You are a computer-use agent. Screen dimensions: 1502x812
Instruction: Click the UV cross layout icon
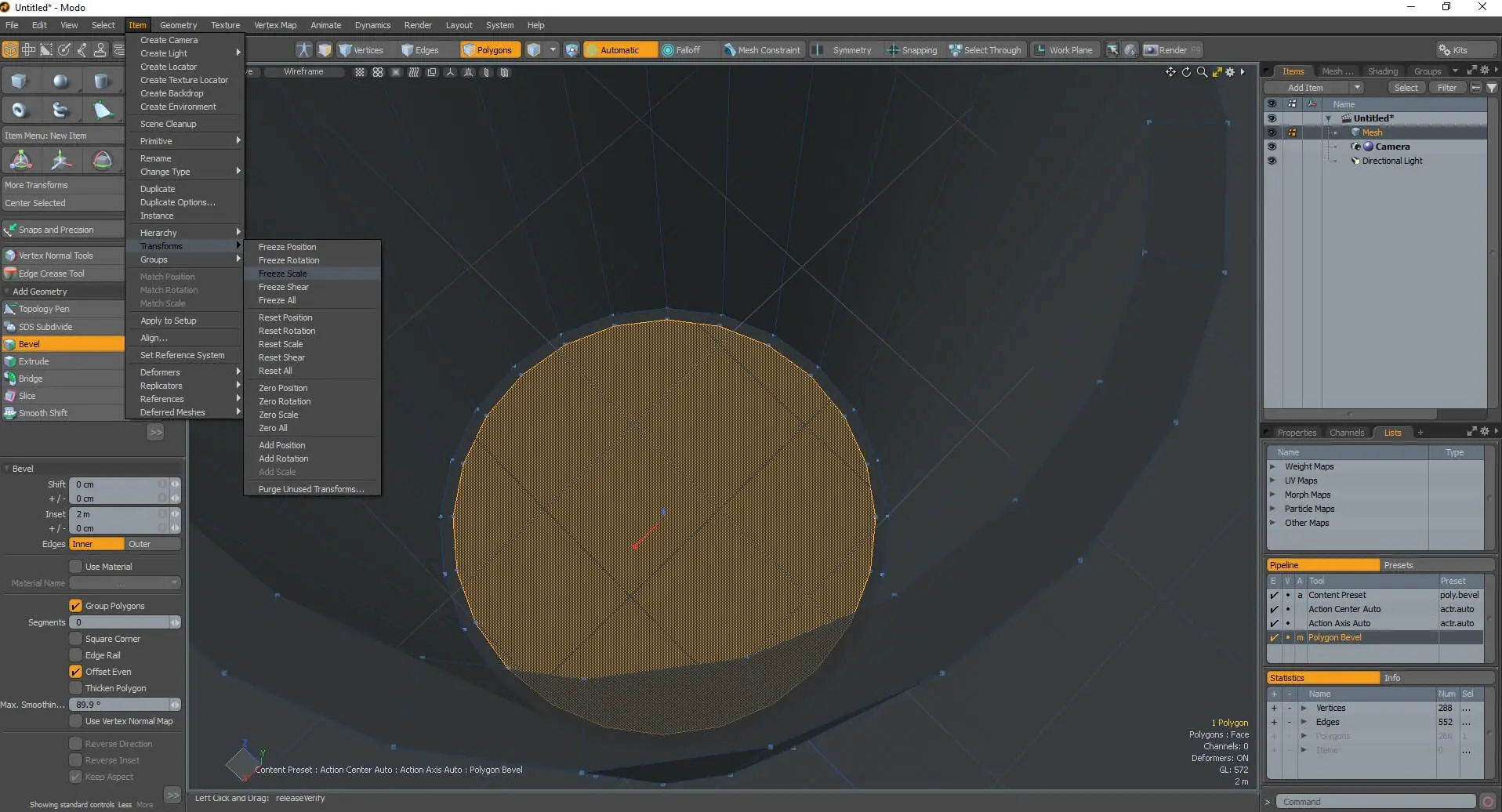28,49
